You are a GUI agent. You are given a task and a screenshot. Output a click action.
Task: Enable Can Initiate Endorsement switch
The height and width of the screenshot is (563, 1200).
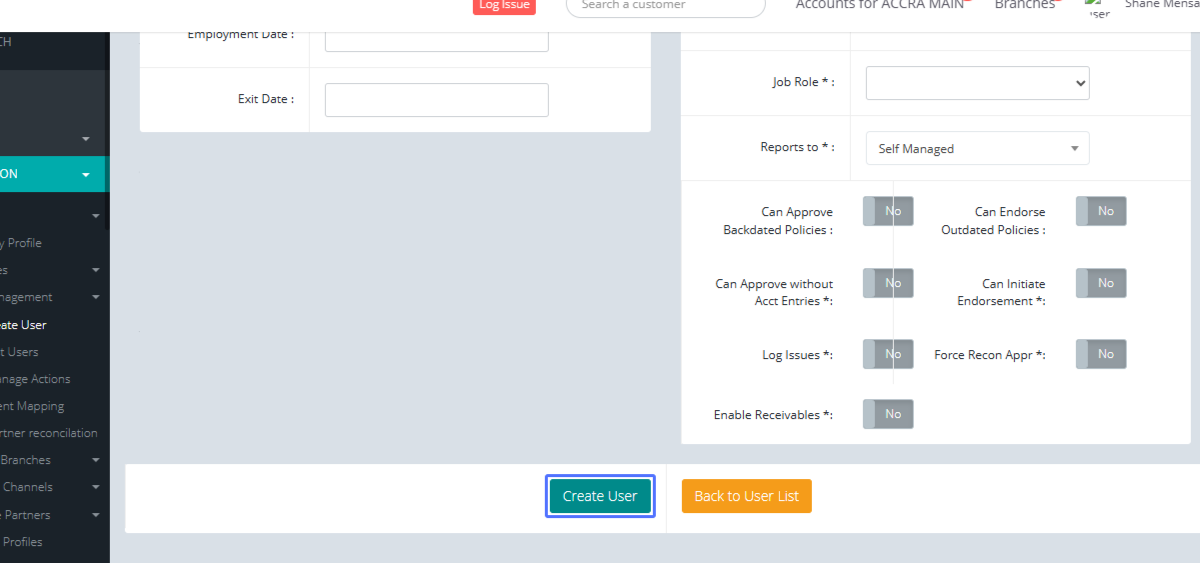click(1101, 283)
